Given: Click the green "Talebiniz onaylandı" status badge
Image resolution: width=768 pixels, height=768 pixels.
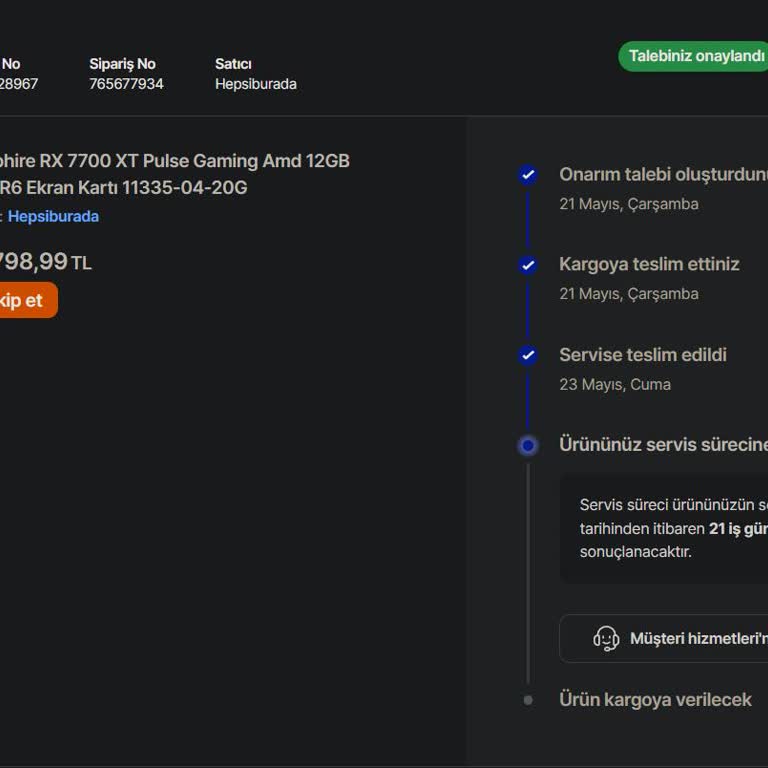Looking at the screenshot, I should pyautogui.click(x=694, y=56).
